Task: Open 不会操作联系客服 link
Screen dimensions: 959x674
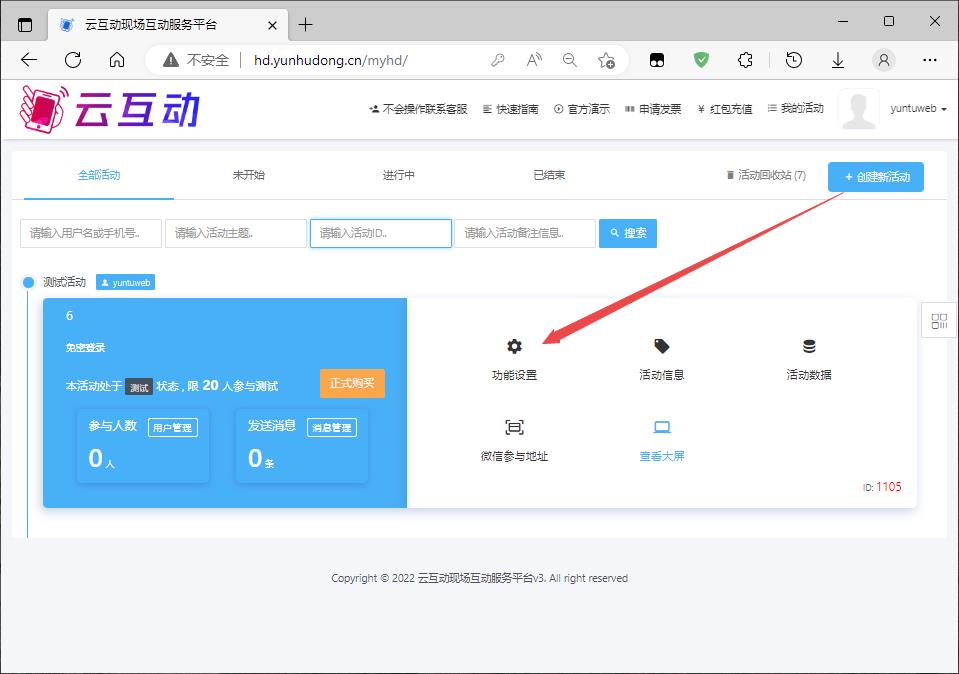Action: (418, 109)
